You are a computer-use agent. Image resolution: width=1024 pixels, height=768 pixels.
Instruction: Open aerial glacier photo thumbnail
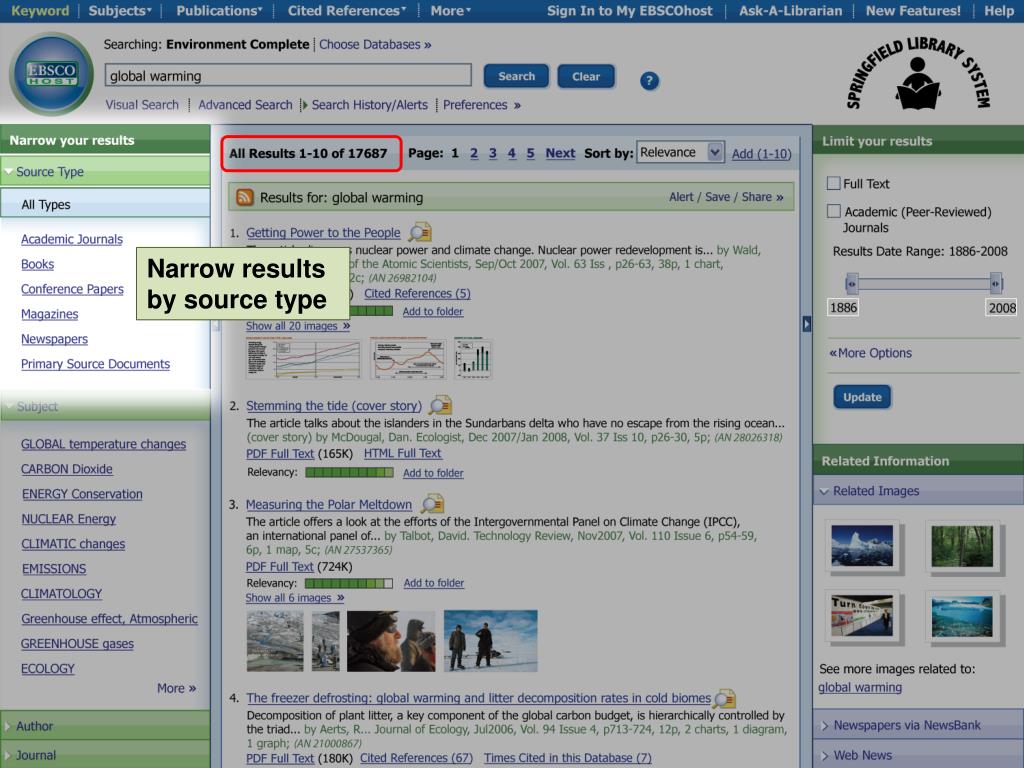(x=275, y=641)
